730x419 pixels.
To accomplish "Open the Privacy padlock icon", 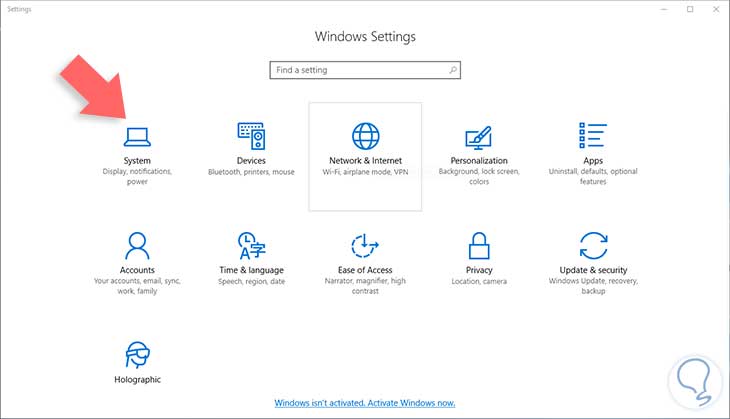I will (x=479, y=245).
